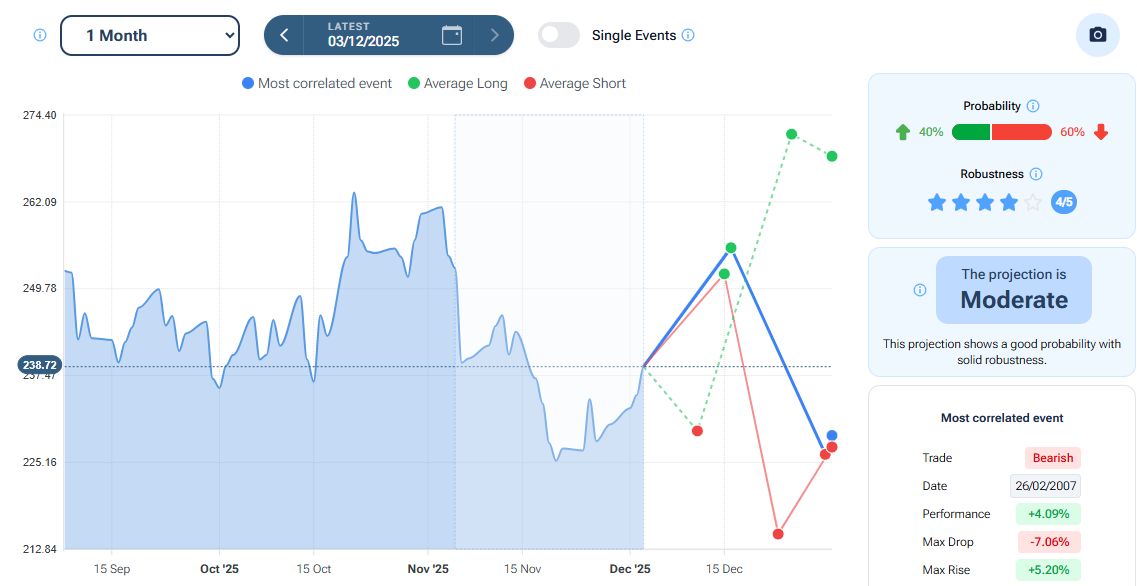
Task: Click info icon beside Moderate projection
Action: 920,290
